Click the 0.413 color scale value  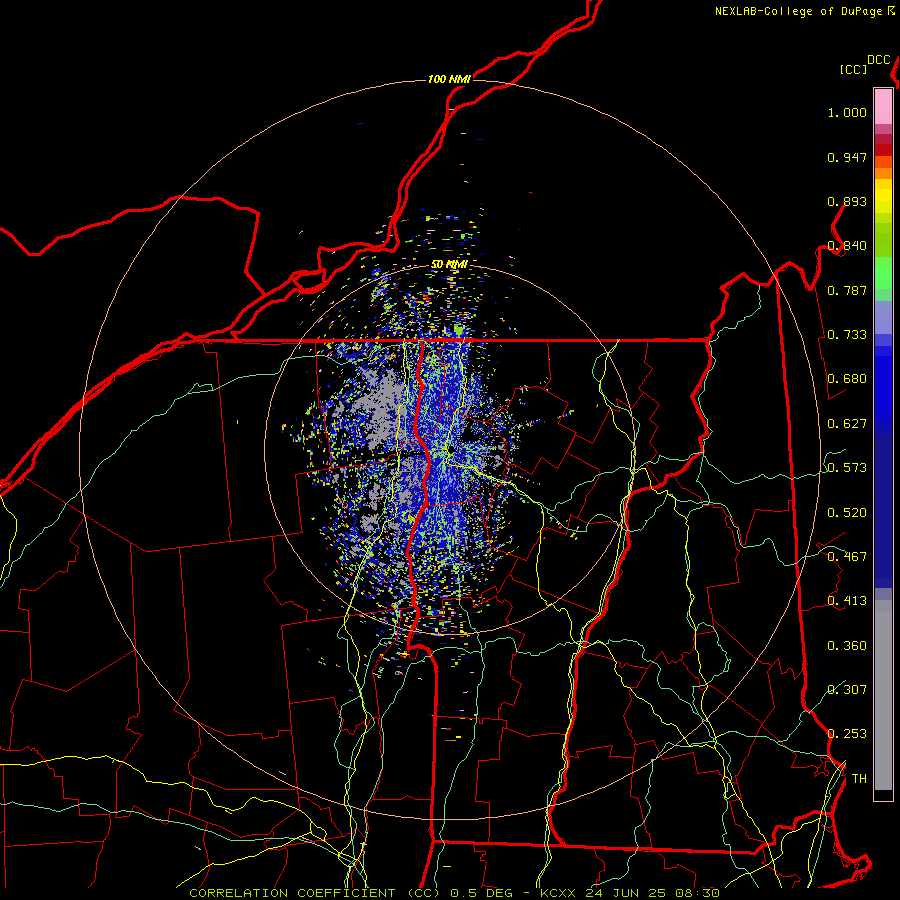pos(847,601)
